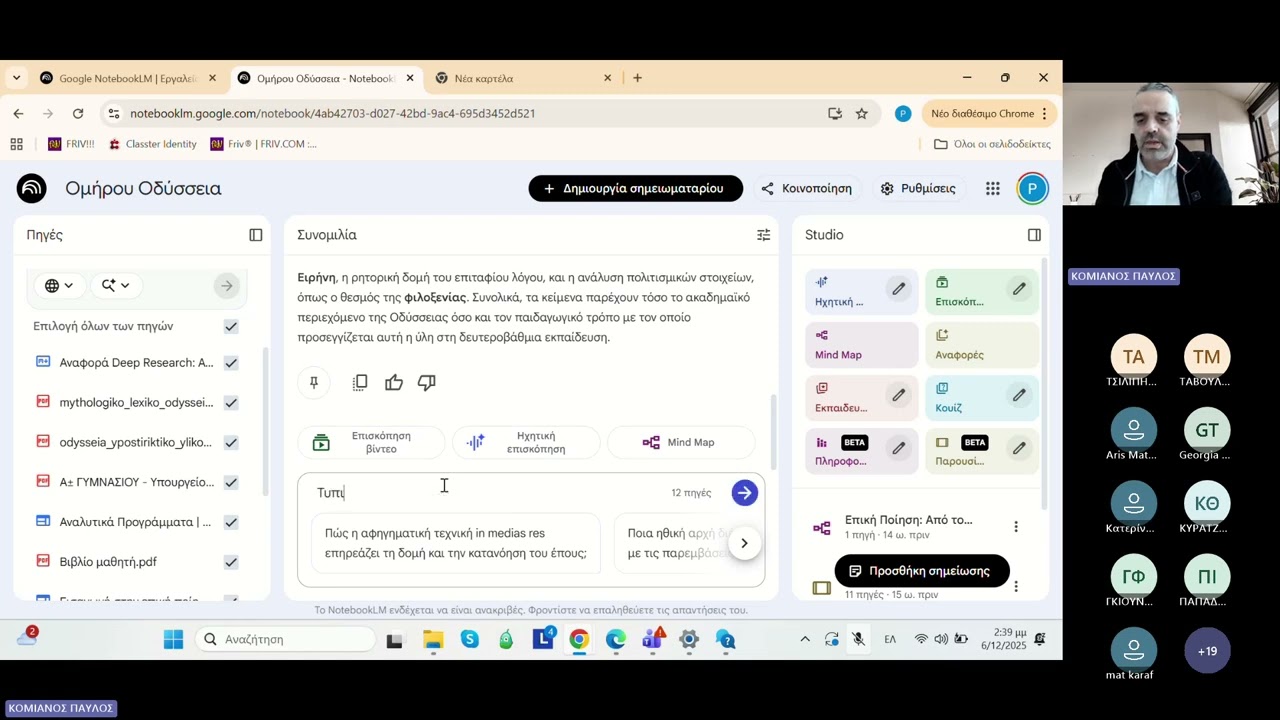The width and height of the screenshot is (1280, 720).
Task: Click Κοινοποίηση share button
Action: [x=806, y=188]
